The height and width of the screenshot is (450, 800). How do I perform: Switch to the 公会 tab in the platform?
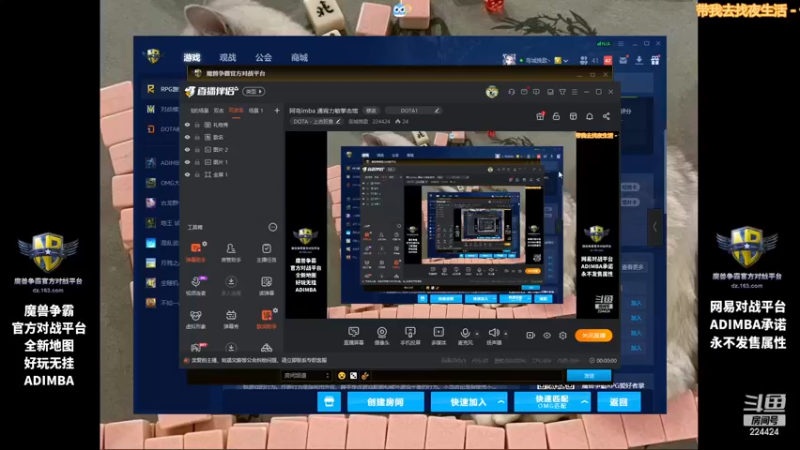(263, 58)
